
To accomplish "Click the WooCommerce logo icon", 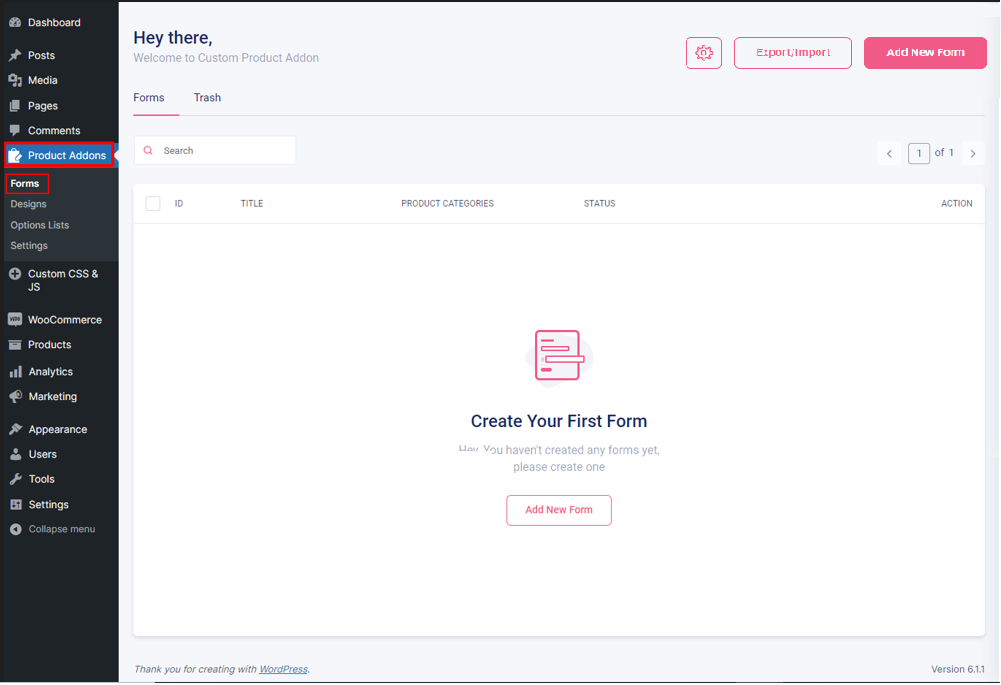I will [15, 319].
